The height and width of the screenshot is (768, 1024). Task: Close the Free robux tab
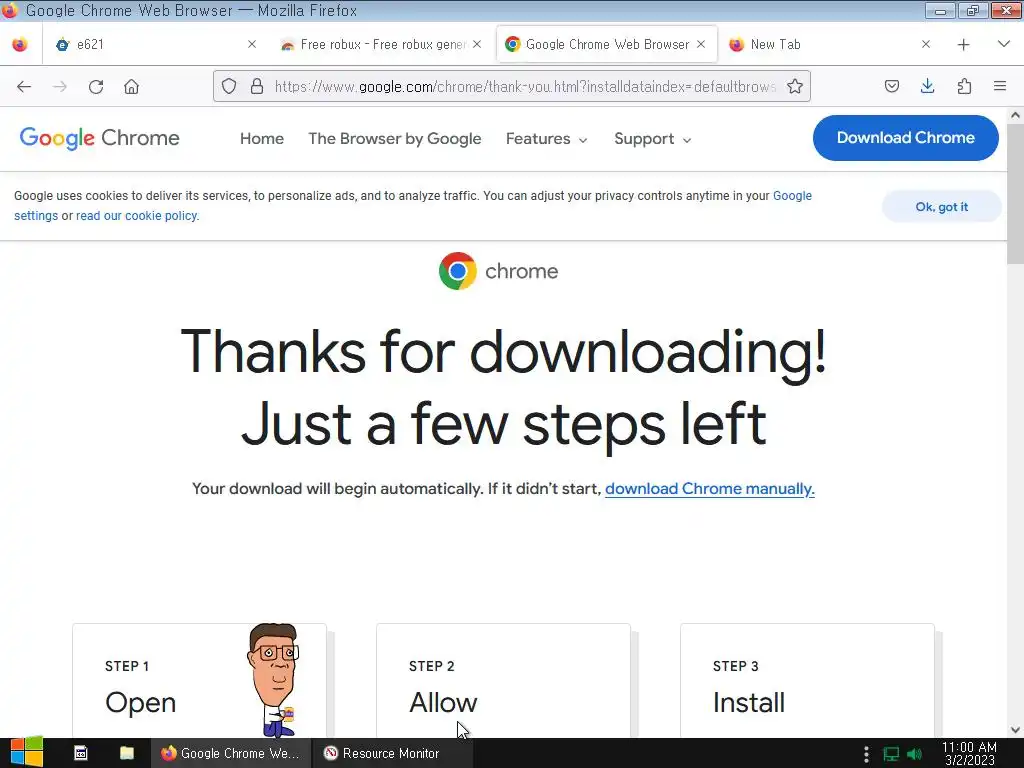[477, 44]
